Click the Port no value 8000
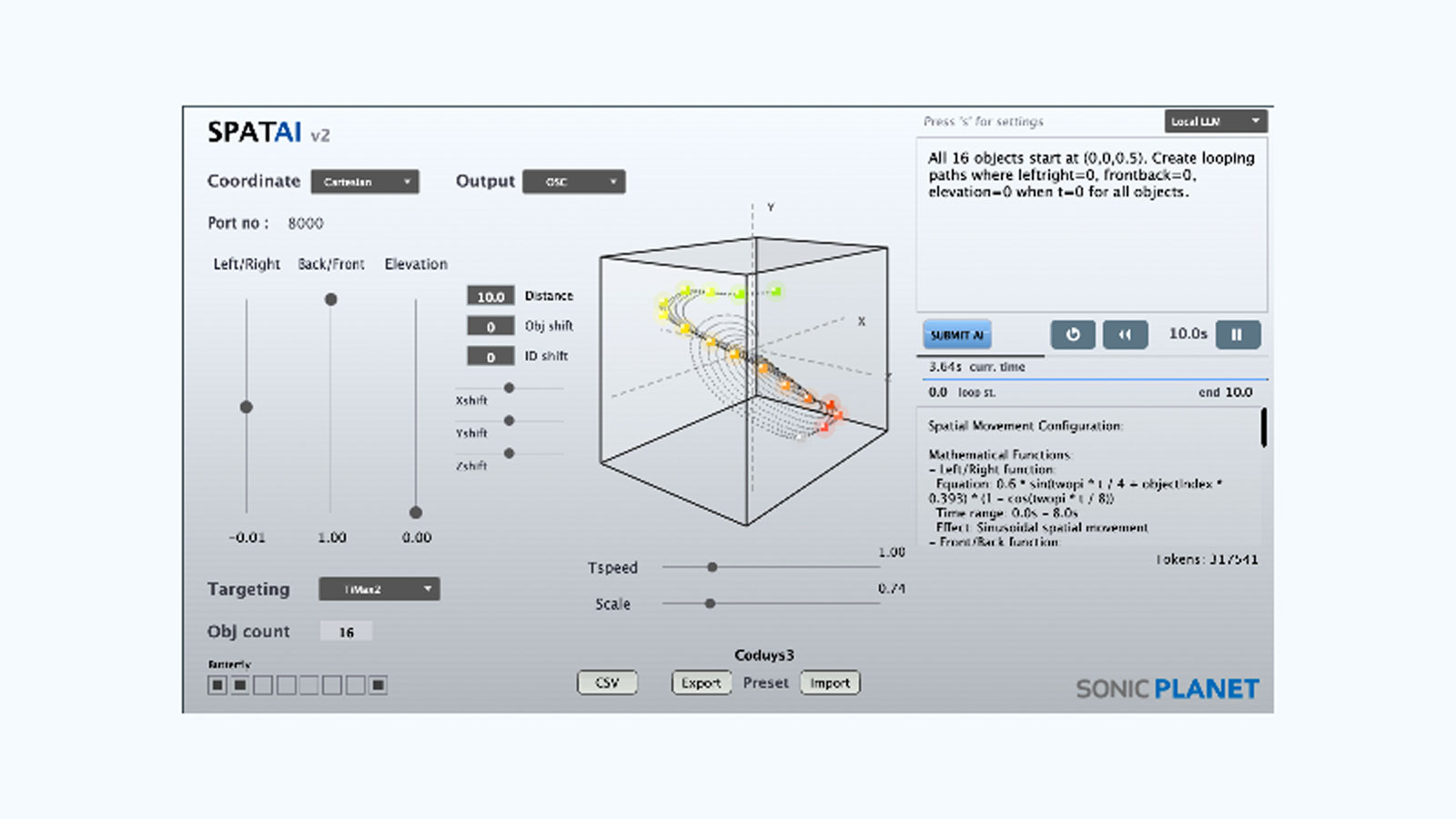The image size is (1456, 819). 306,223
